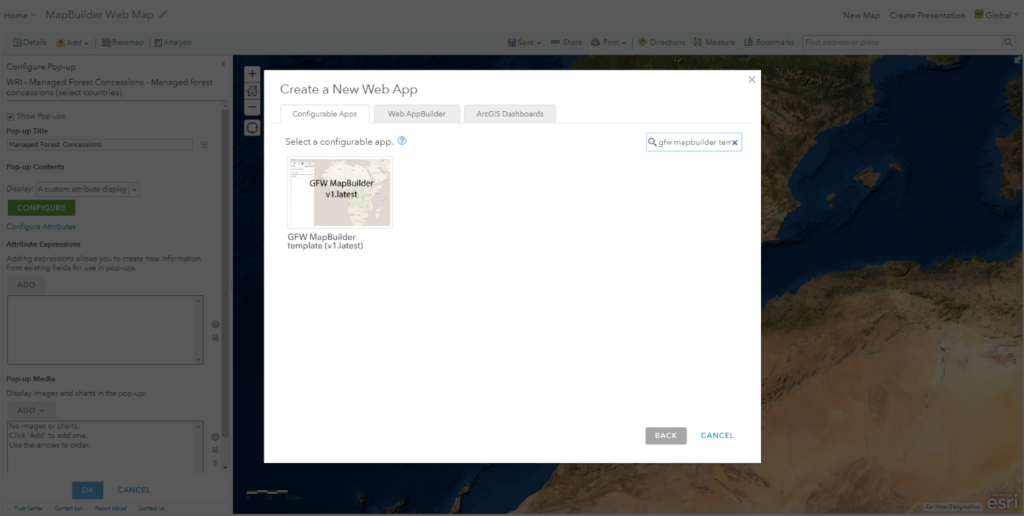Open the GFW MapBuilder template thumbnail
This screenshot has height=516, width=1024.
pyautogui.click(x=340, y=192)
